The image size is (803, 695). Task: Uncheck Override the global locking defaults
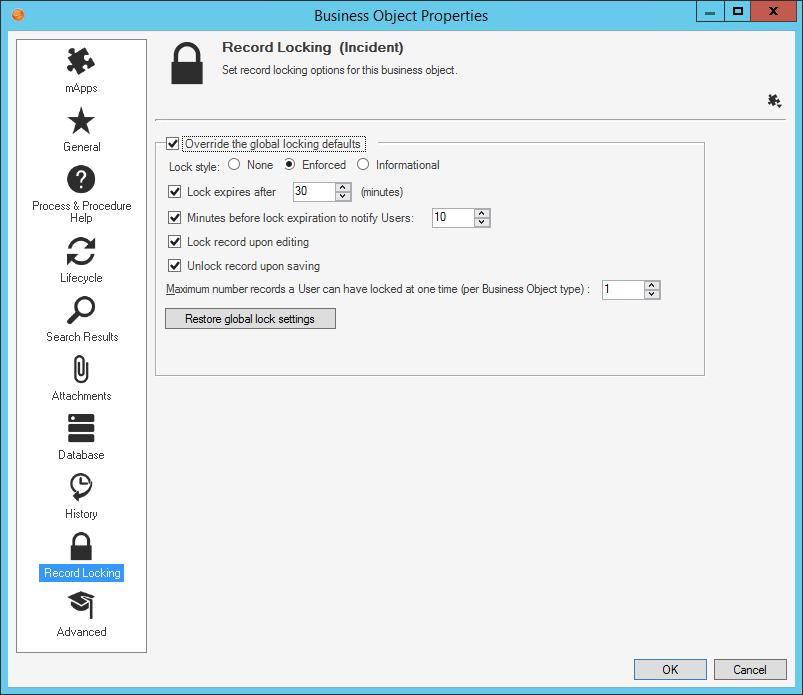click(174, 143)
